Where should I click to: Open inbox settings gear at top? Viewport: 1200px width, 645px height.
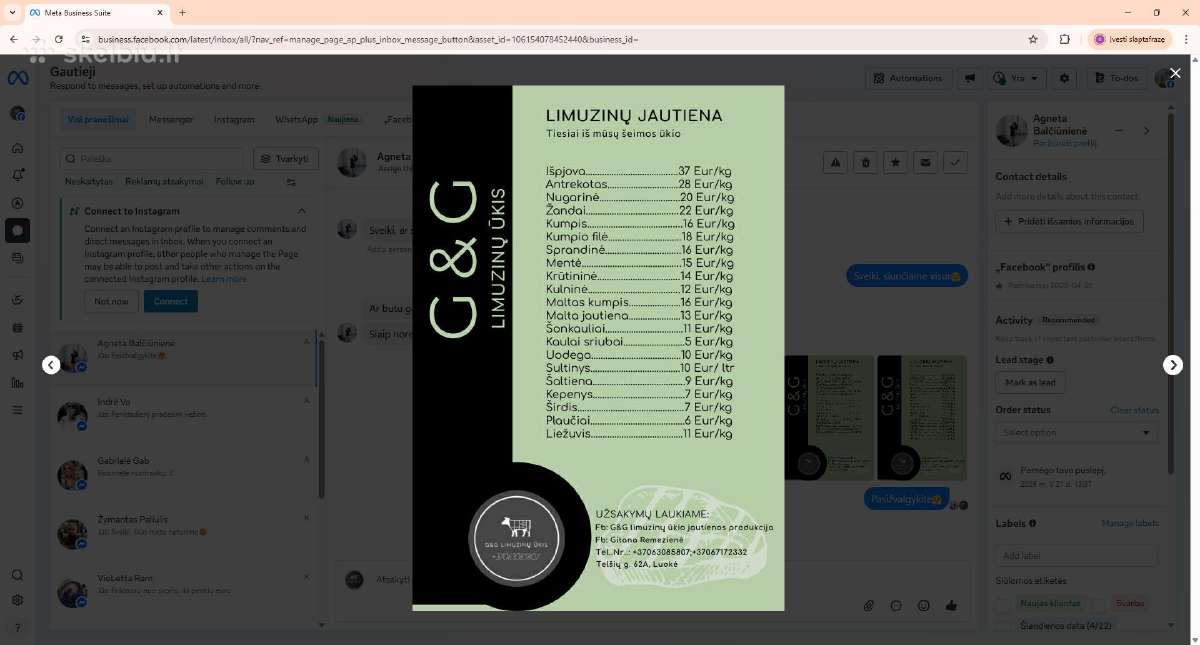coord(1065,78)
